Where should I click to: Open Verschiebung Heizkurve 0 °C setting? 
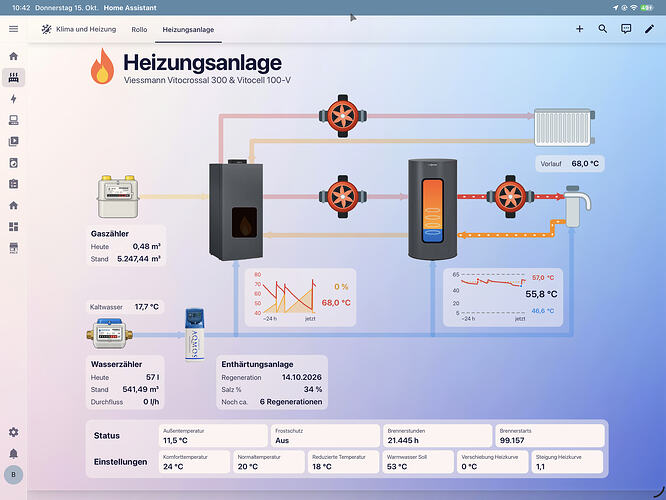pos(493,462)
